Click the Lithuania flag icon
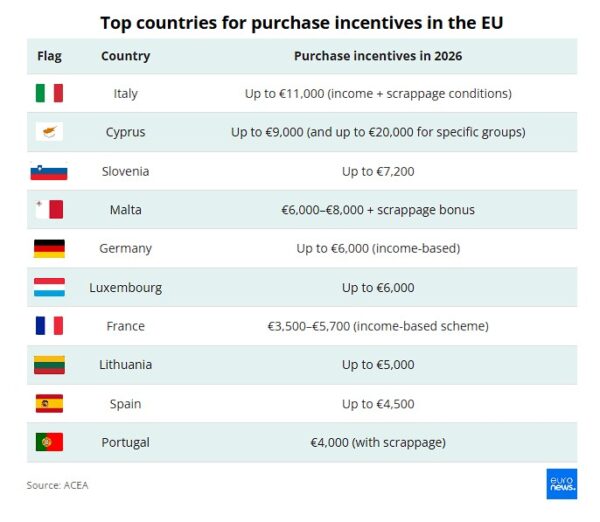Image resolution: width=600 pixels, height=522 pixels. point(49,365)
